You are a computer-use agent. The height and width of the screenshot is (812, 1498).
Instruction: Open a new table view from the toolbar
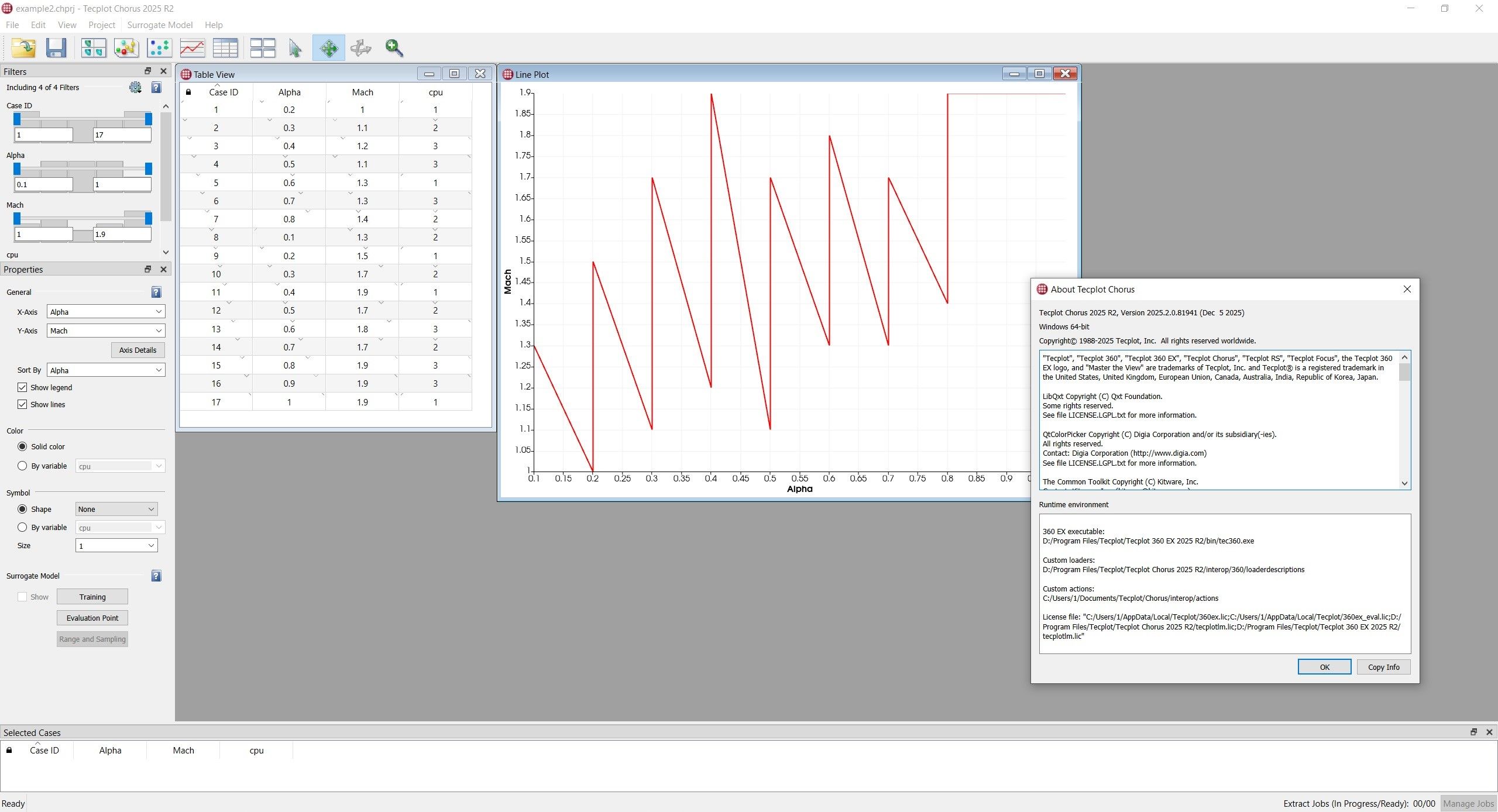226,48
